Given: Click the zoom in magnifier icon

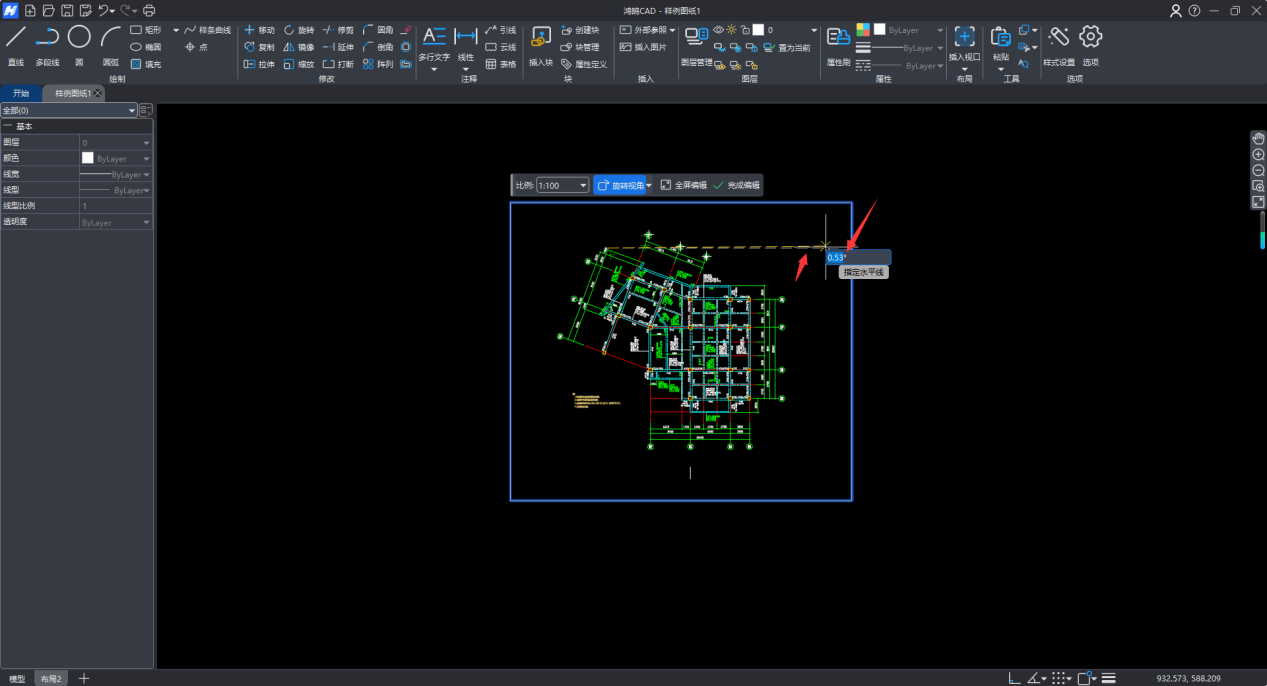Looking at the screenshot, I should point(1259,155).
